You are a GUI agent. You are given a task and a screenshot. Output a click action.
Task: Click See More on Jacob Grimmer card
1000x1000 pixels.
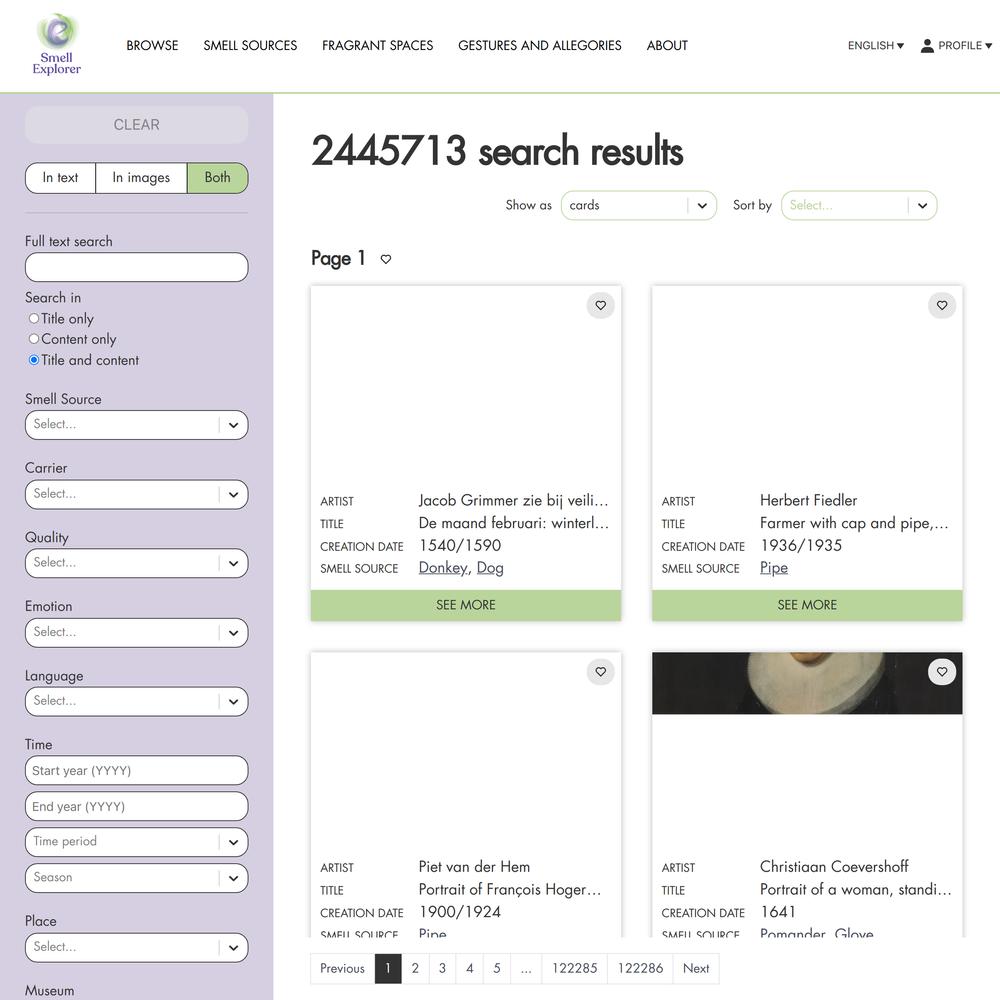click(466, 605)
